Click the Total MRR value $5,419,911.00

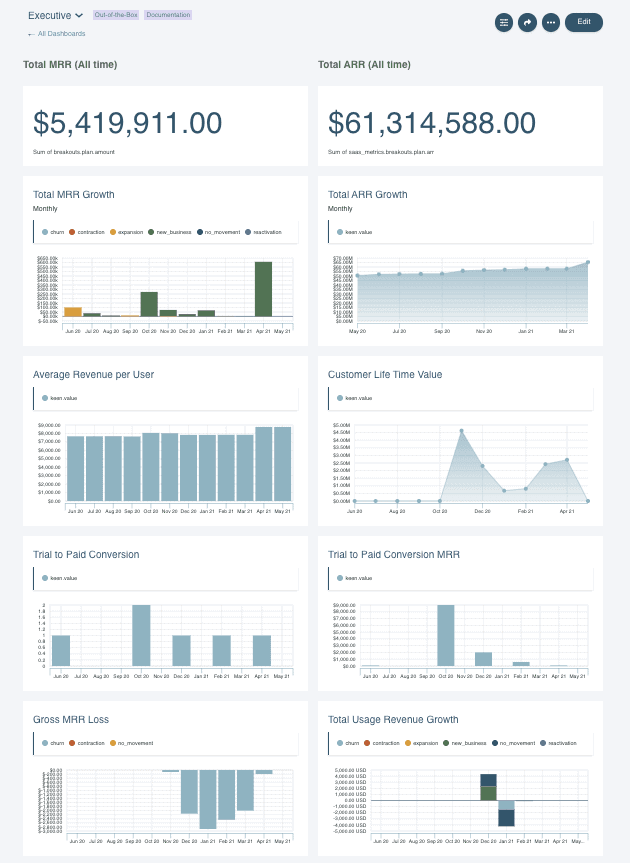pos(128,122)
